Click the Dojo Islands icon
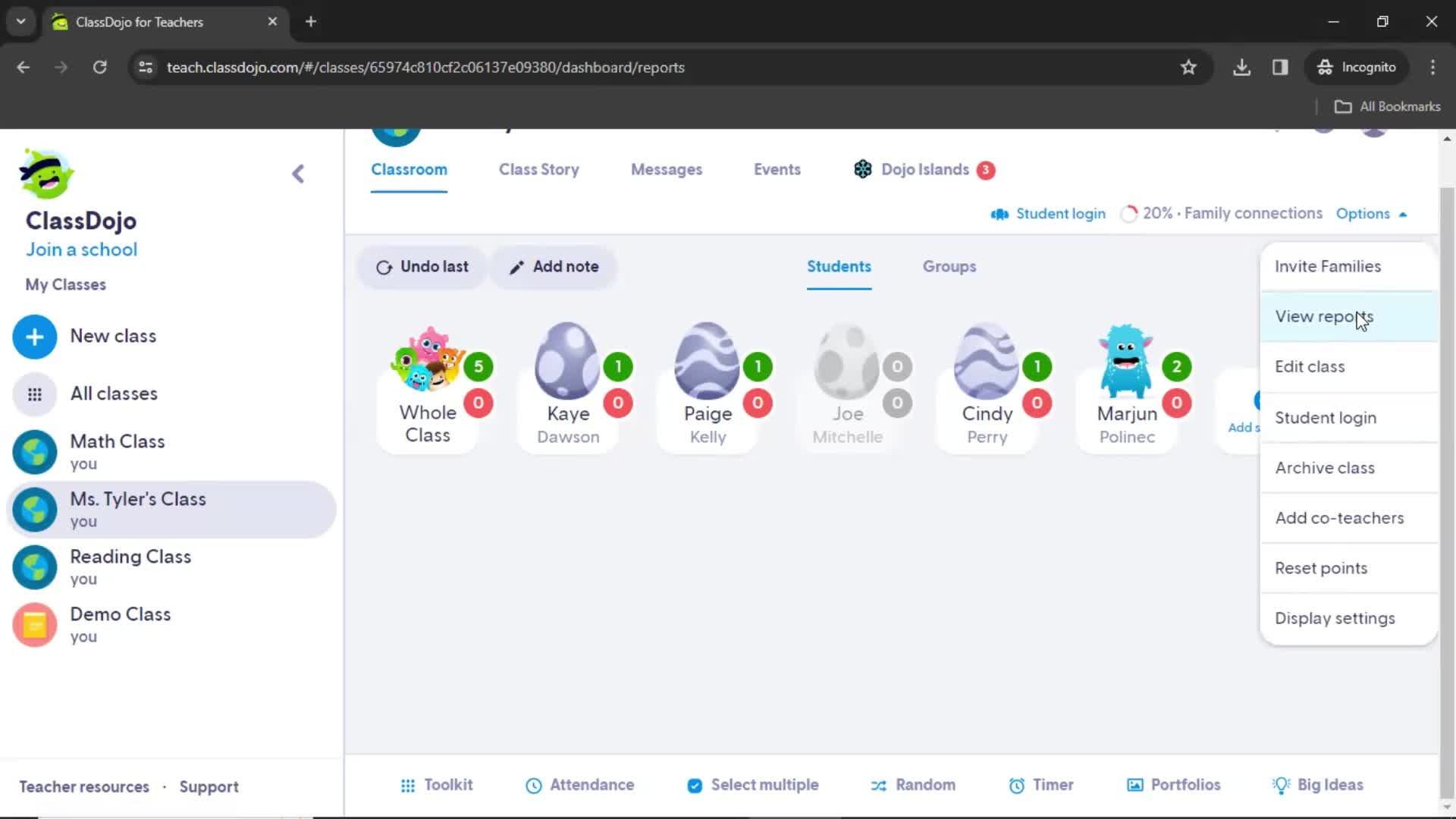 [862, 169]
